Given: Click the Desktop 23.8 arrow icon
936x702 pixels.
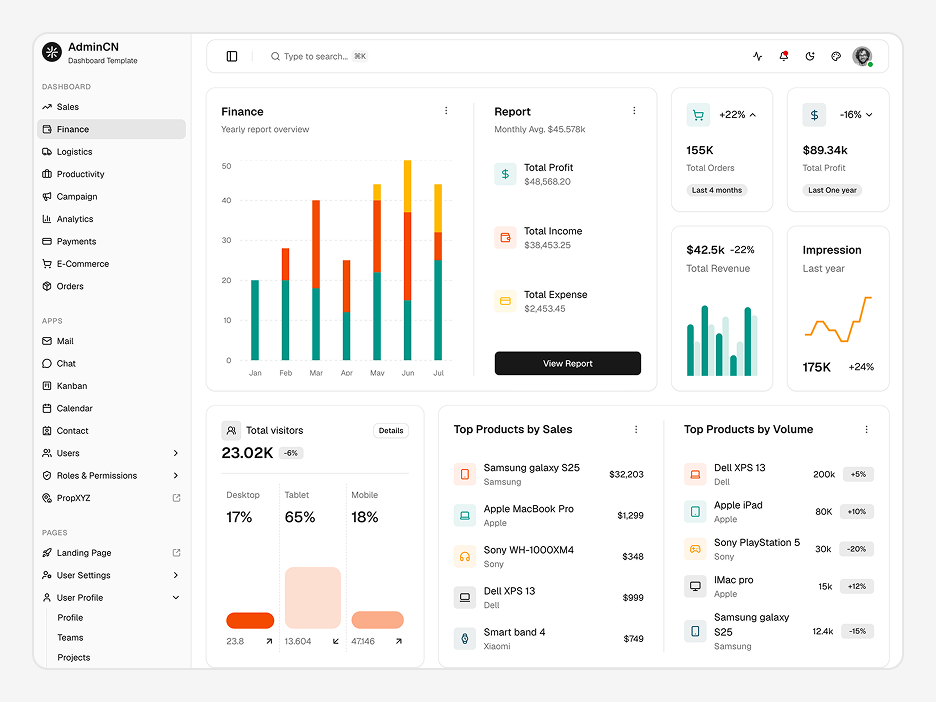Looking at the screenshot, I should (269, 641).
